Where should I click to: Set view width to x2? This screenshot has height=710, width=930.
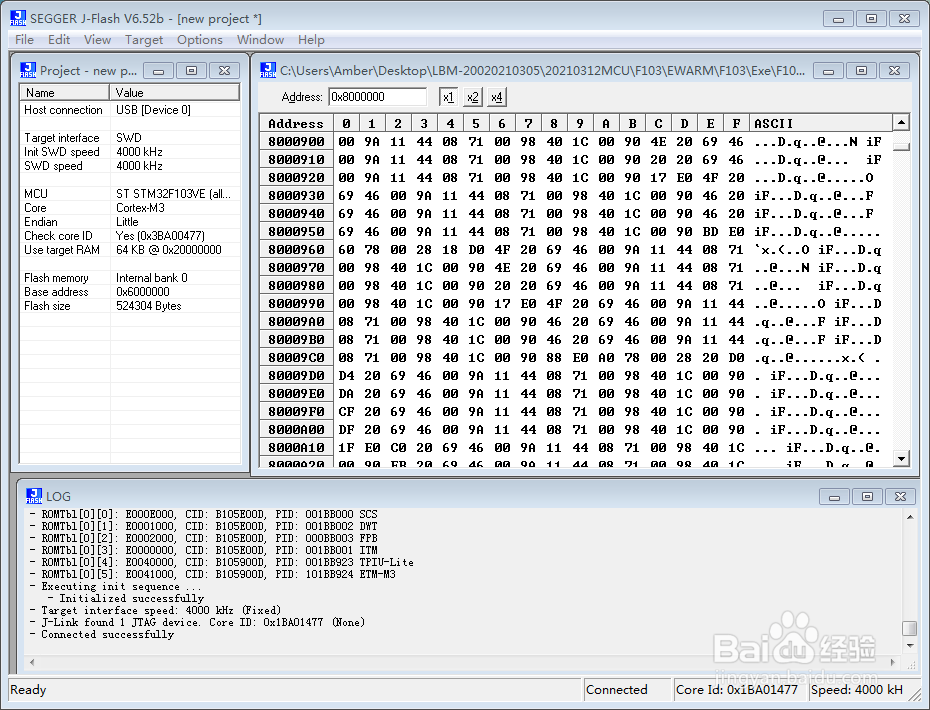click(473, 97)
